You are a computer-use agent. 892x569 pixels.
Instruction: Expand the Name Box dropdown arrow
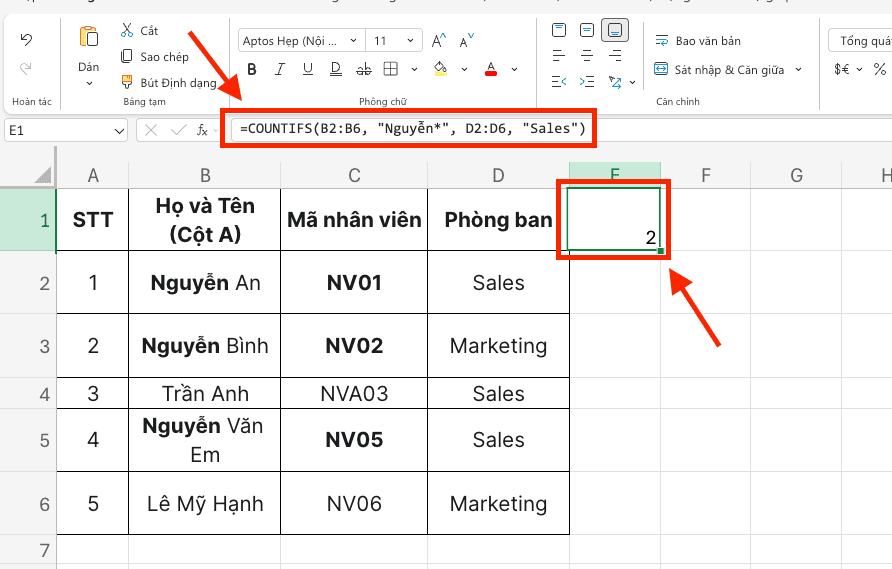coord(119,131)
